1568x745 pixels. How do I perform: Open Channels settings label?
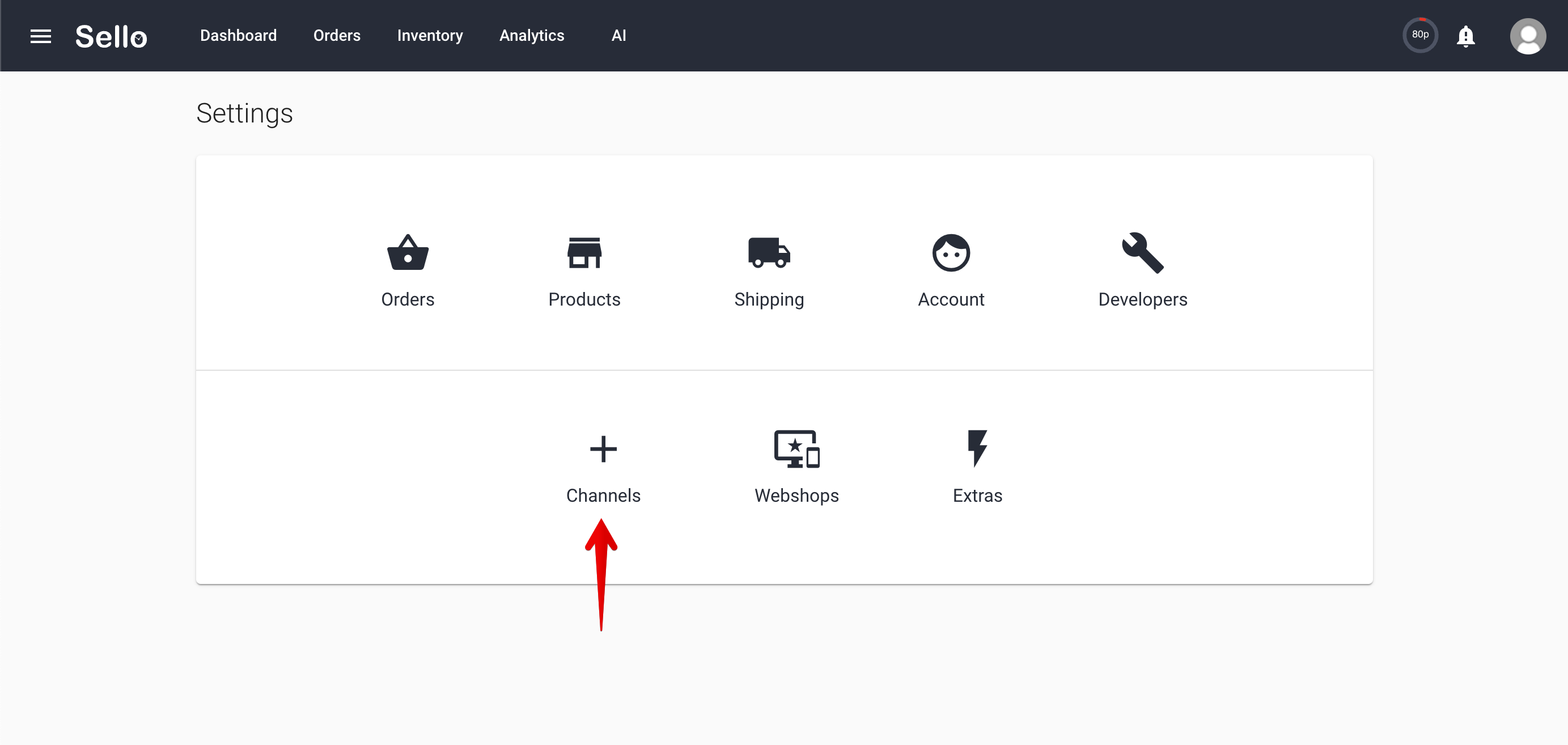pyautogui.click(x=603, y=495)
